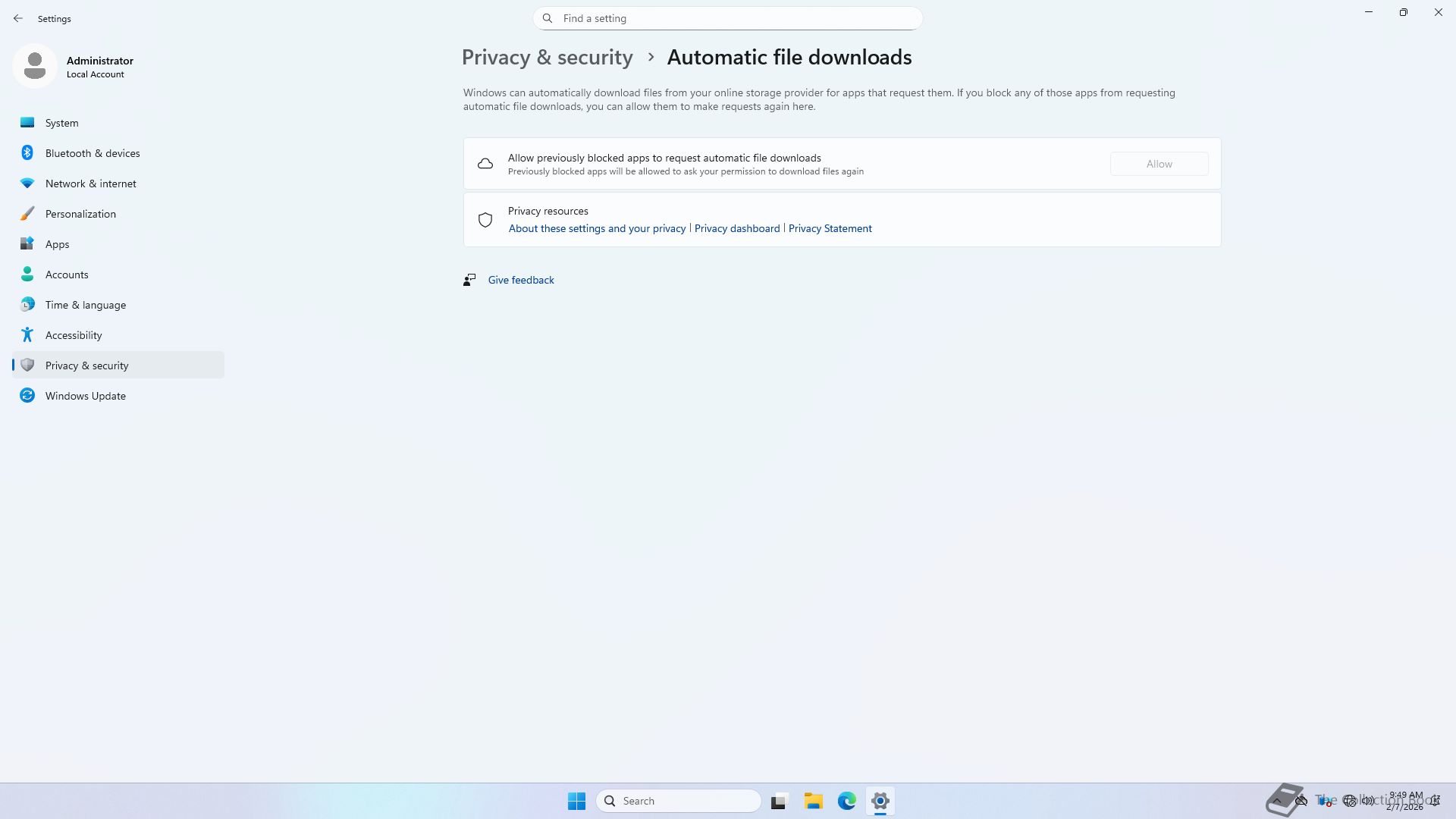Click Give feedback link
This screenshot has width=1456, height=819.
tap(520, 280)
